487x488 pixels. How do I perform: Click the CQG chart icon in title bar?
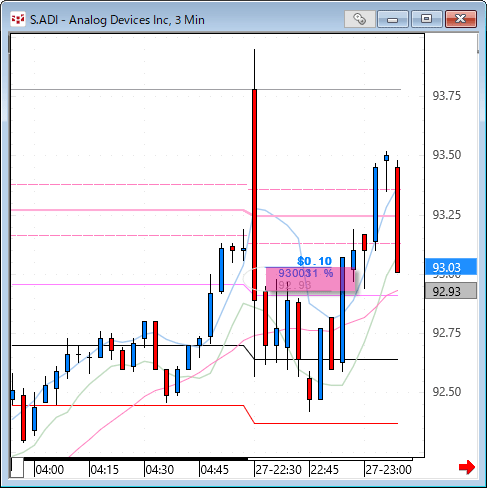[x=18, y=19]
